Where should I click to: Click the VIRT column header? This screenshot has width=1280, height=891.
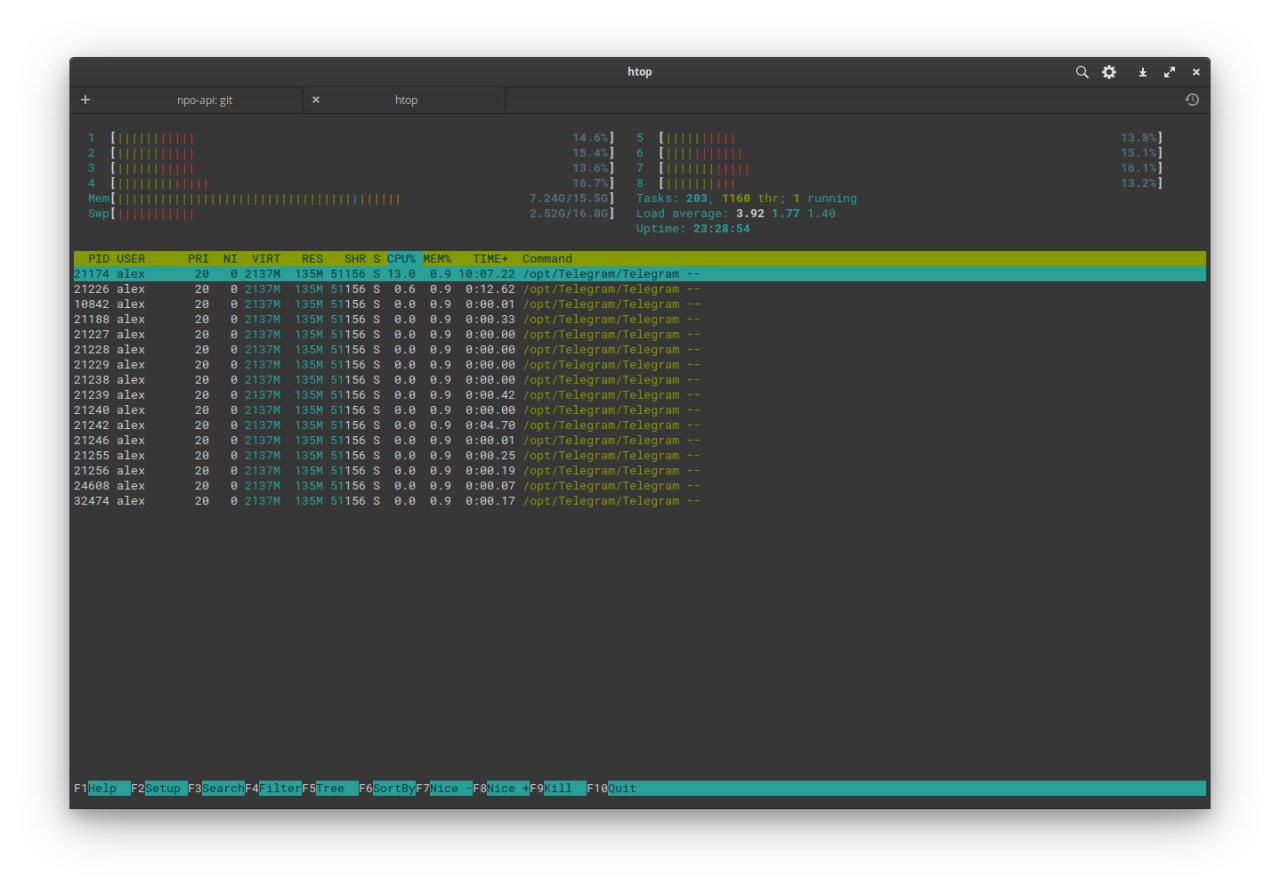click(266, 259)
